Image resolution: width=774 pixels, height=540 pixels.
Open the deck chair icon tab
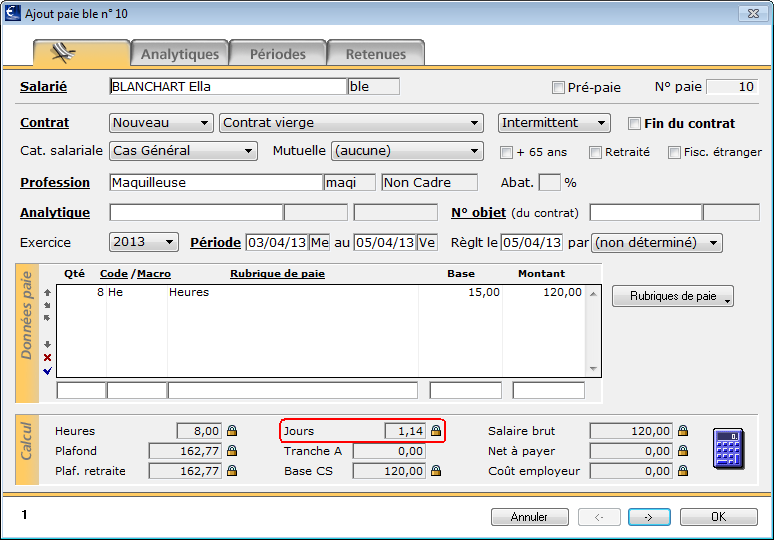click(x=81, y=53)
